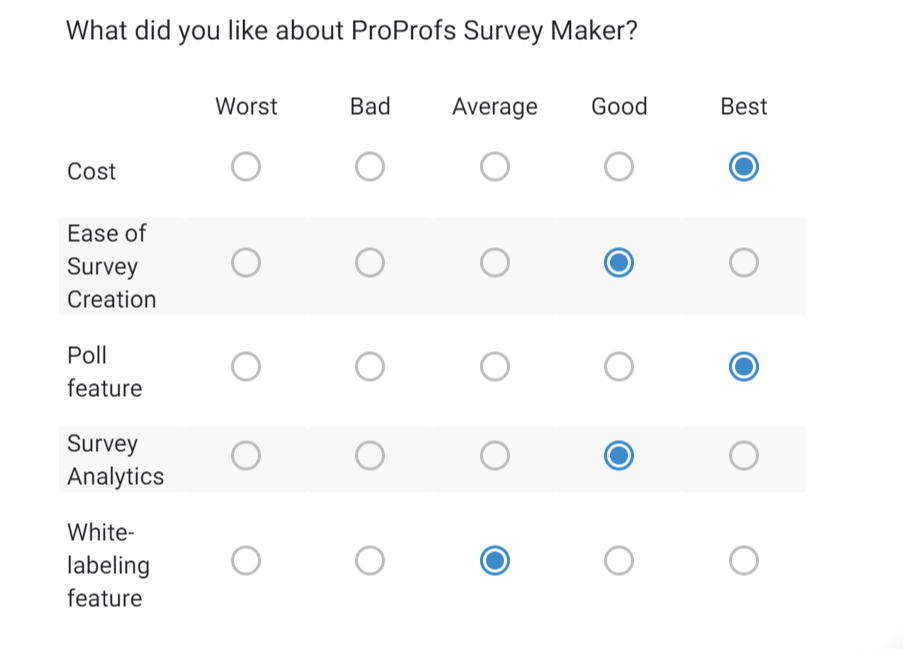The width and height of the screenshot is (903, 649).
Task: Mark Cost as Good
Action: (x=618, y=167)
